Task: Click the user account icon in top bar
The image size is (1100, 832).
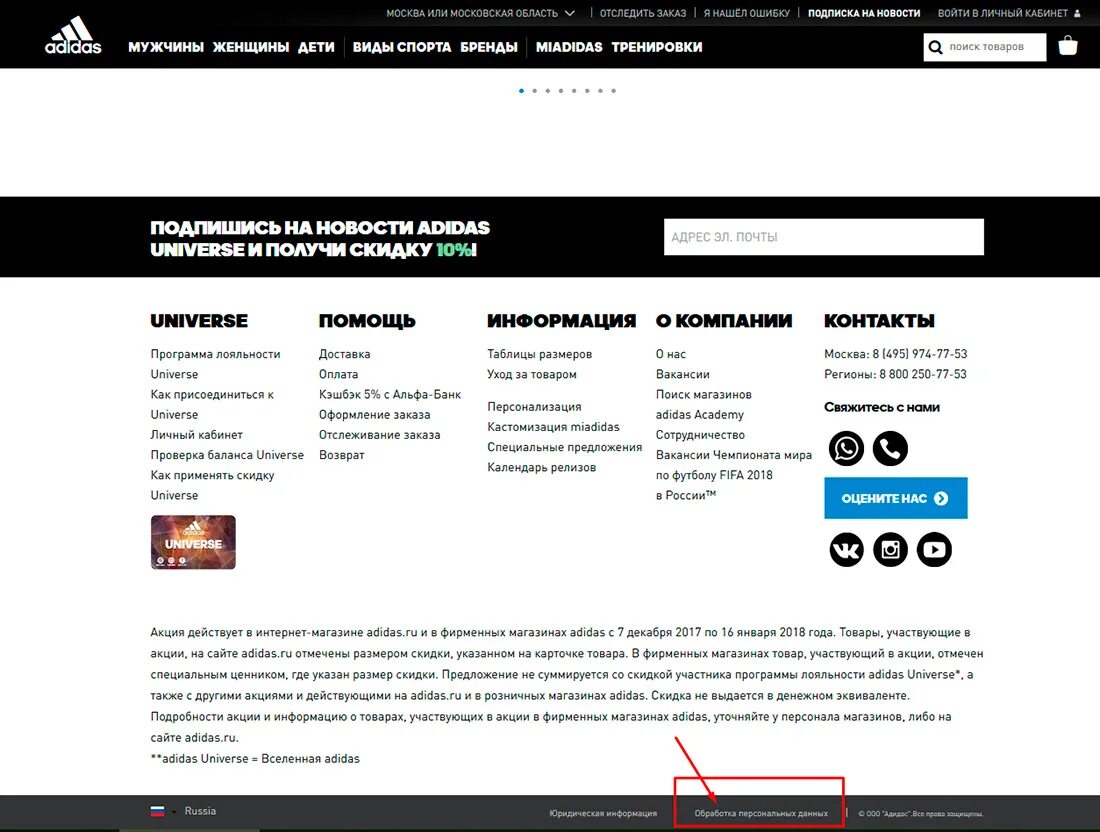Action: 1077,13
